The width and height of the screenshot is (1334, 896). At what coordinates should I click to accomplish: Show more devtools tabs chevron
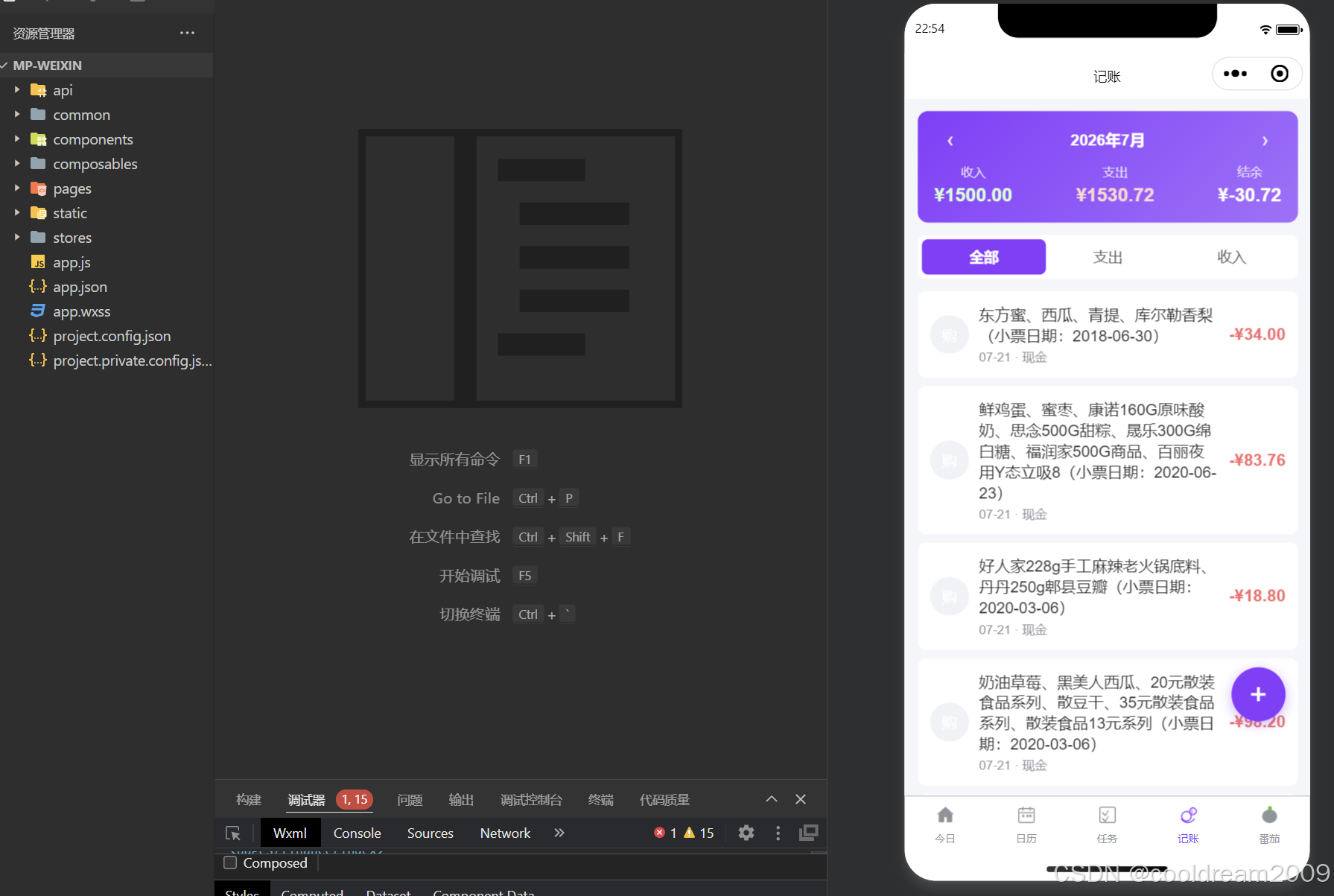[559, 833]
